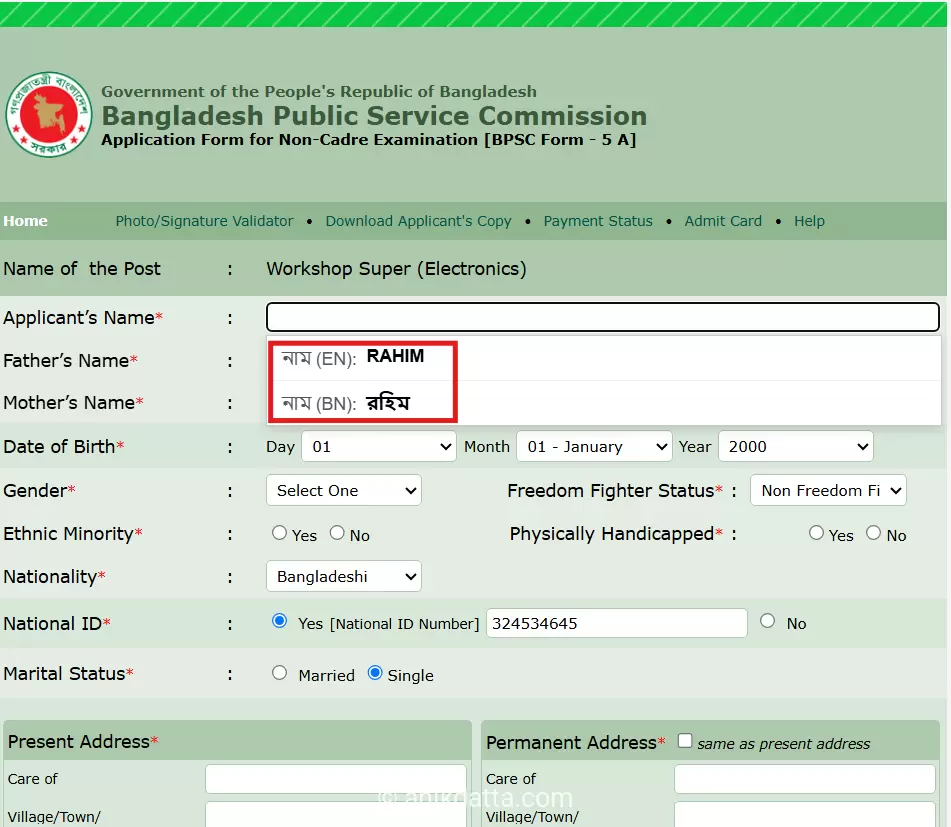Select No for National ID
Screen dimensions: 951x827
click(x=767, y=621)
